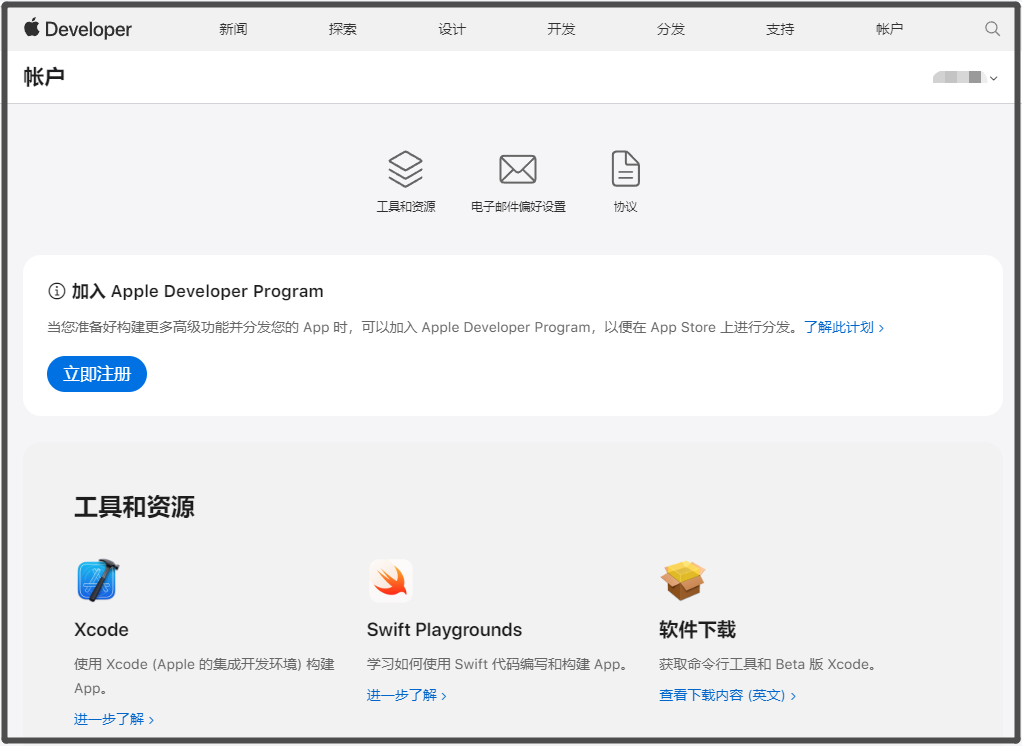Open 软件下载 via the package box icon

pos(683,580)
